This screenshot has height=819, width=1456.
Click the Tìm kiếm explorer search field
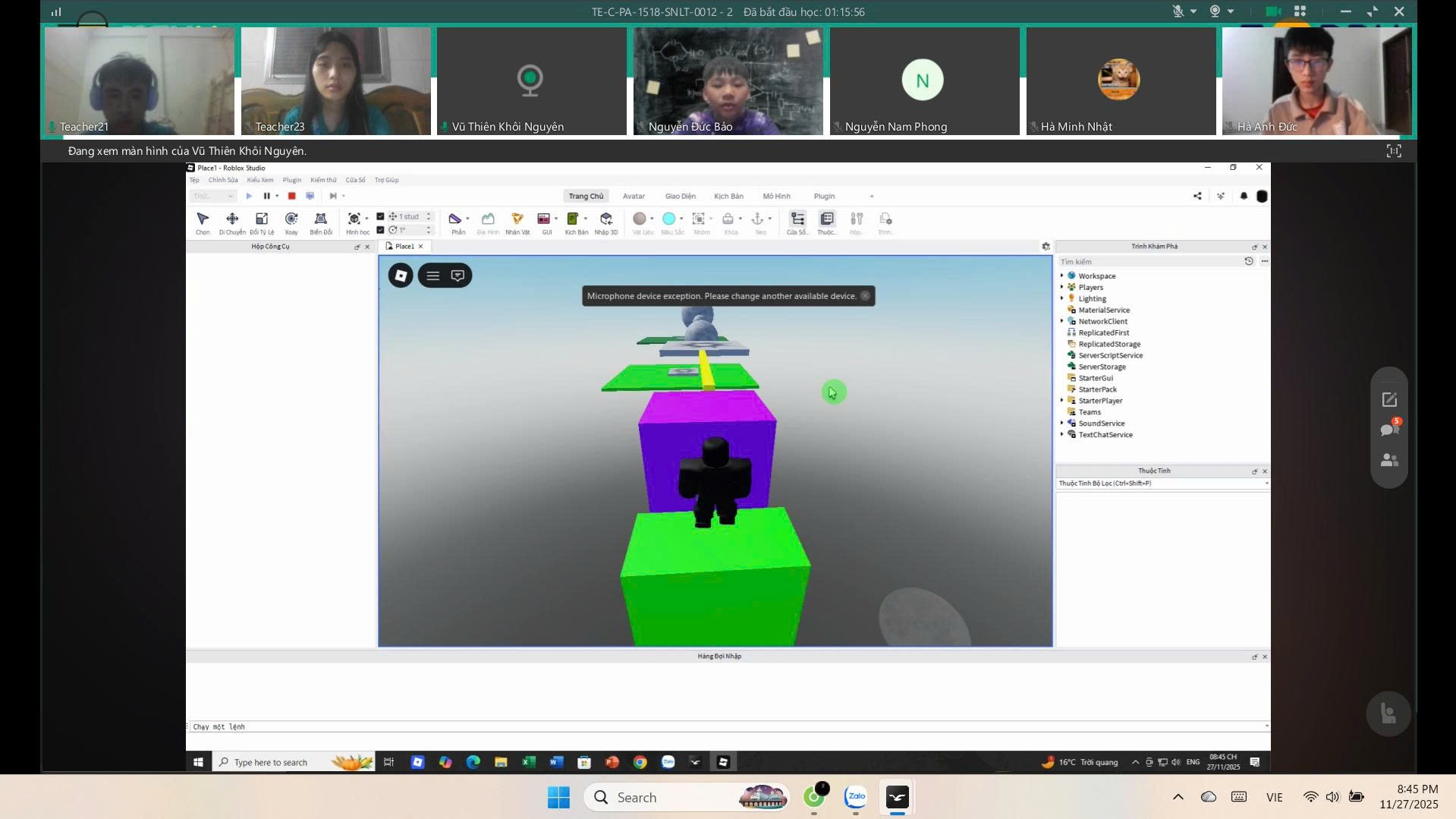tap(1149, 262)
